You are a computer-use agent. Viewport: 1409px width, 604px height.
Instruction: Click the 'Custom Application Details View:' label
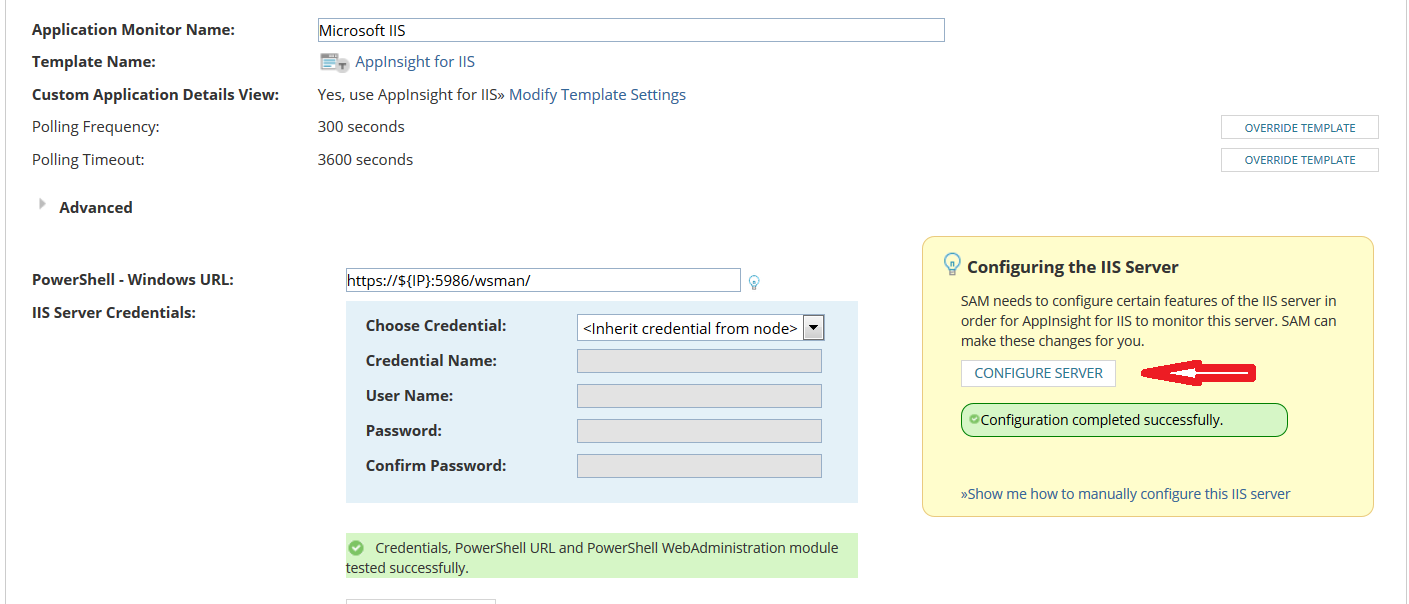pyautogui.click(x=155, y=95)
